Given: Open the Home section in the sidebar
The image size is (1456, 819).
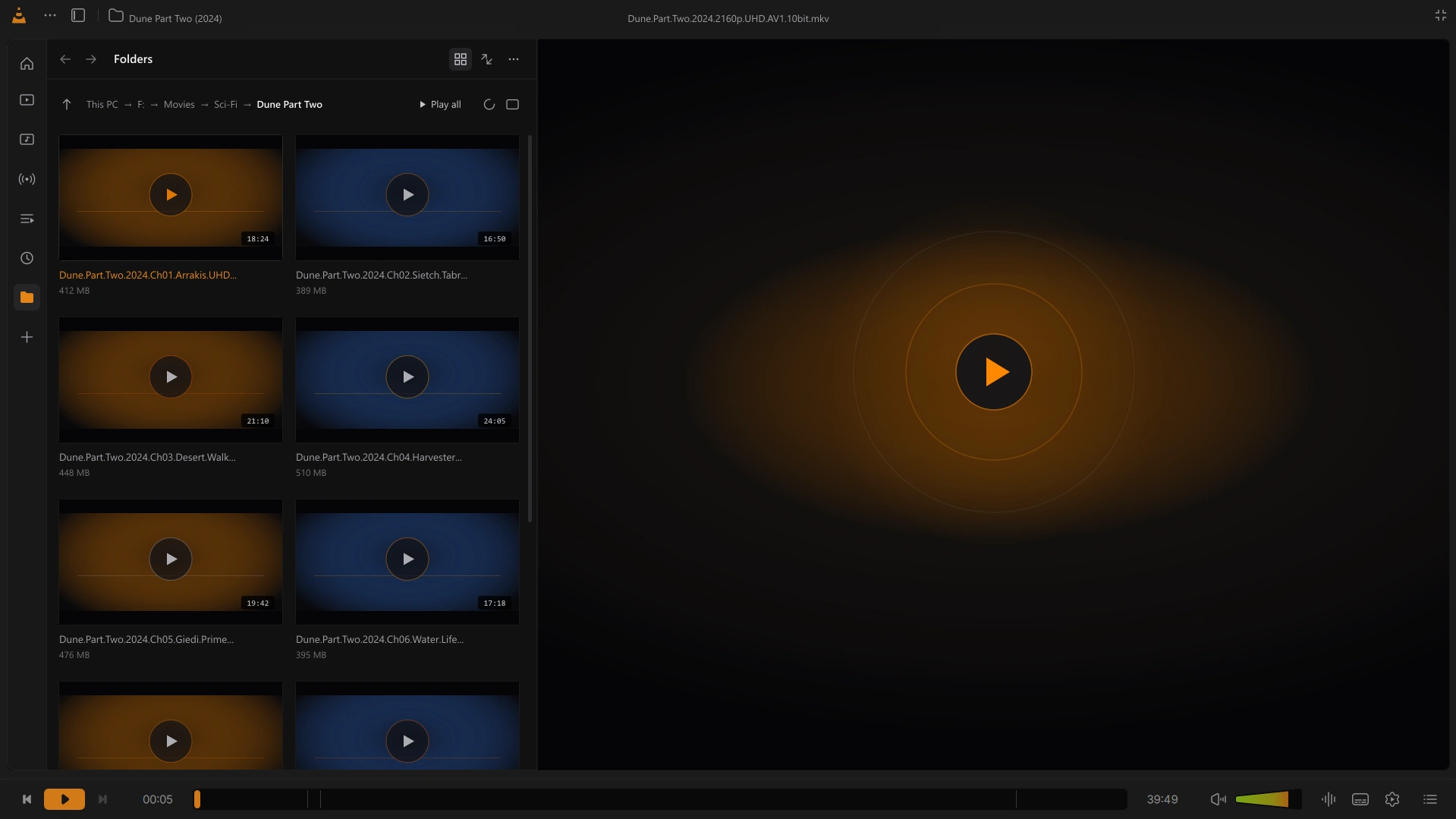Looking at the screenshot, I should coord(27,64).
